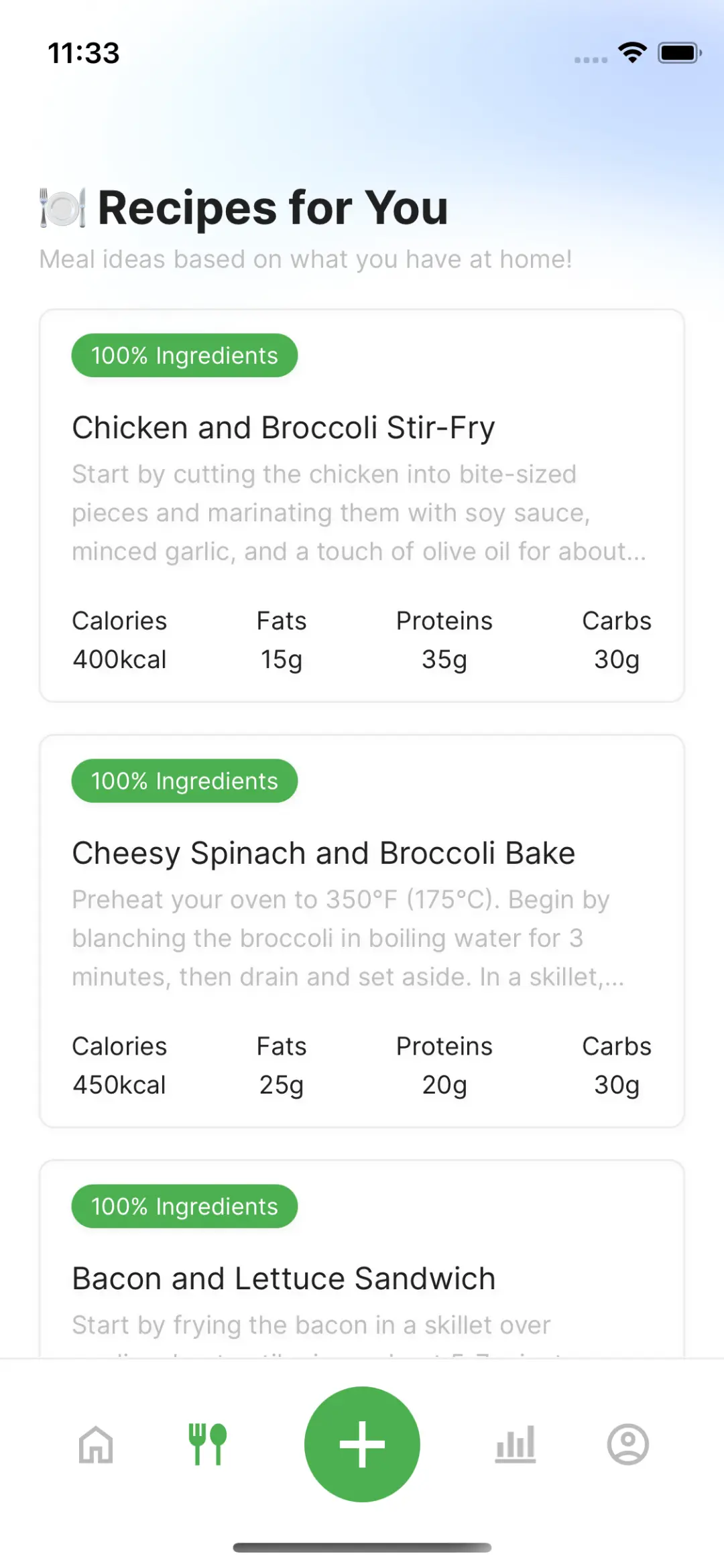Tap the Cheesy Spinach bake's 100% Ingredients badge
The image size is (724, 1568).
[184, 781]
